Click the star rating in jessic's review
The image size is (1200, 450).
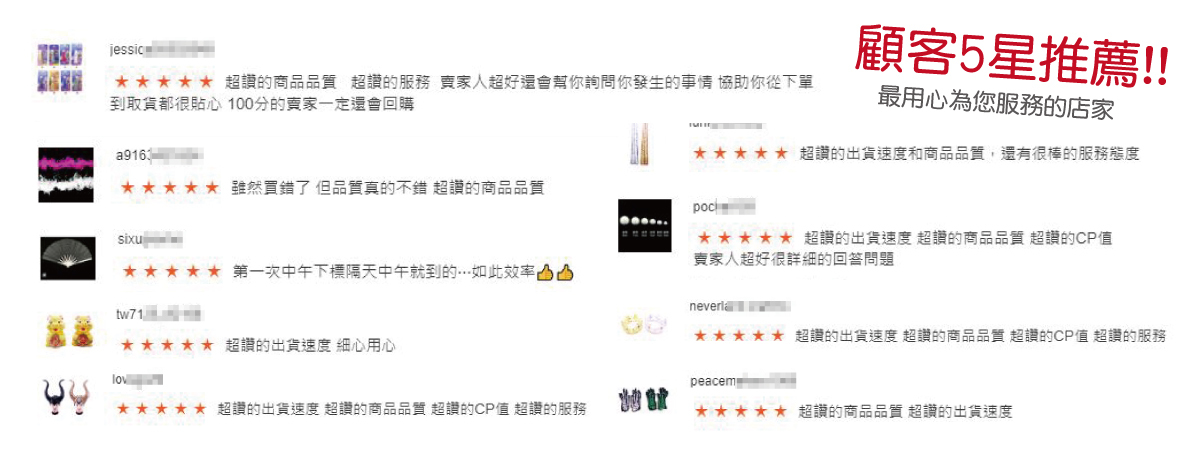(x=164, y=81)
